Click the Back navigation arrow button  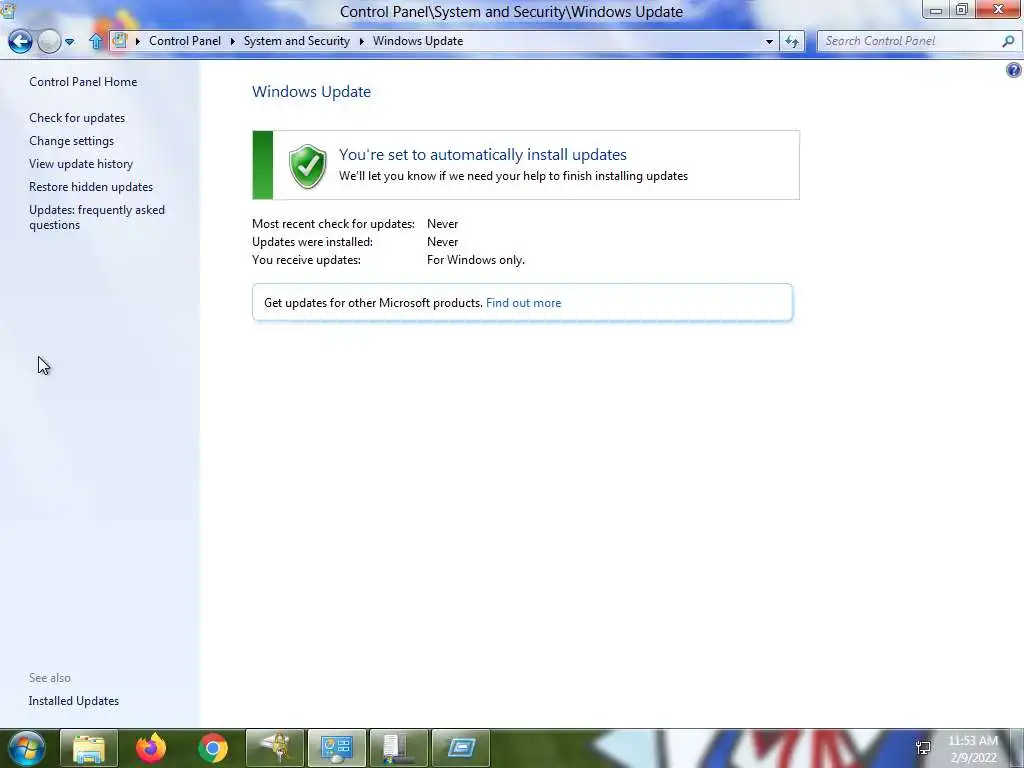click(x=20, y=42)
